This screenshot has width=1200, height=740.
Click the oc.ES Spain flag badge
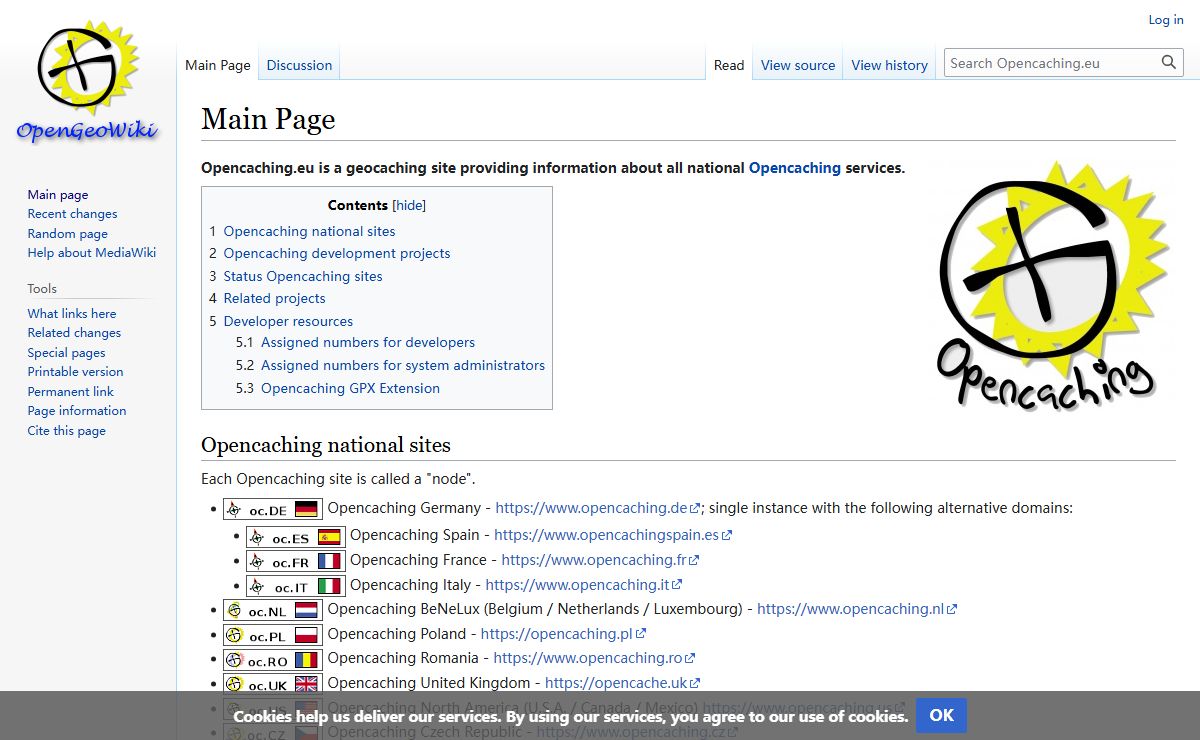[x=296, y=537]
